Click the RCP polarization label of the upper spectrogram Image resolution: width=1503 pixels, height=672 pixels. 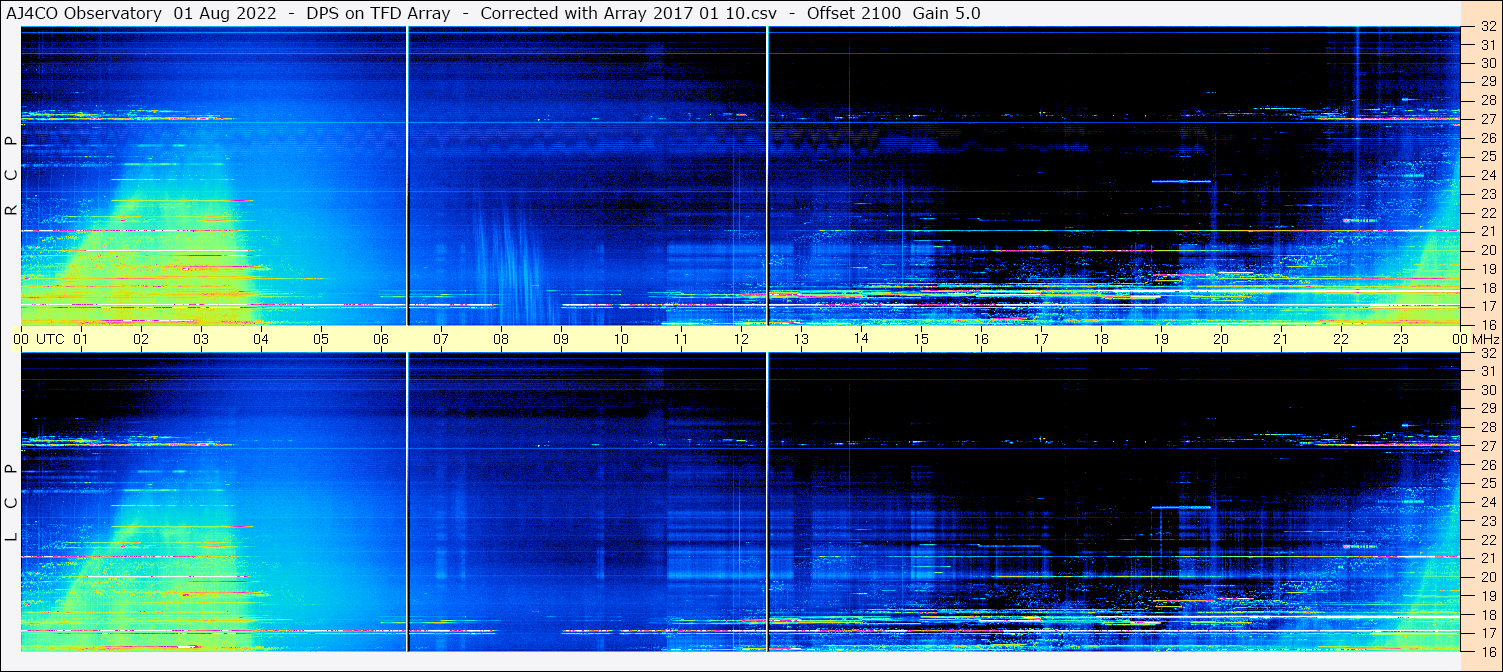11,176
